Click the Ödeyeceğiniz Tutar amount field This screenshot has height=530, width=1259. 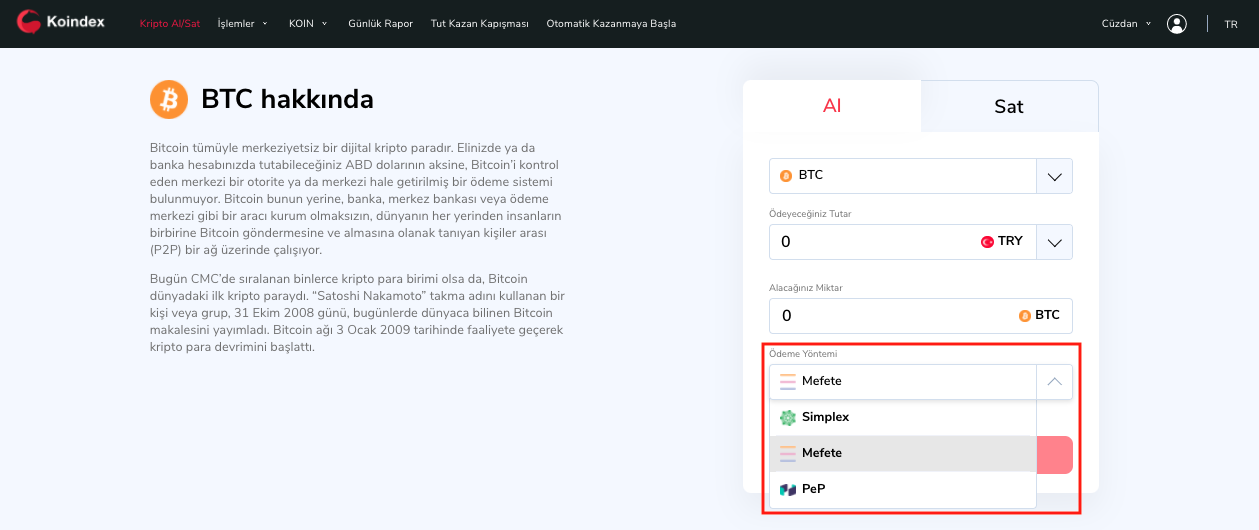[870, 242]
